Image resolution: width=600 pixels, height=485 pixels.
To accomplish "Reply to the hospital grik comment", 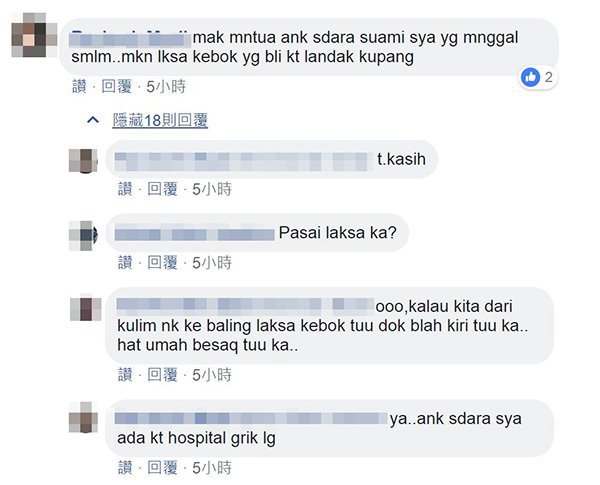I will point(163,468).
